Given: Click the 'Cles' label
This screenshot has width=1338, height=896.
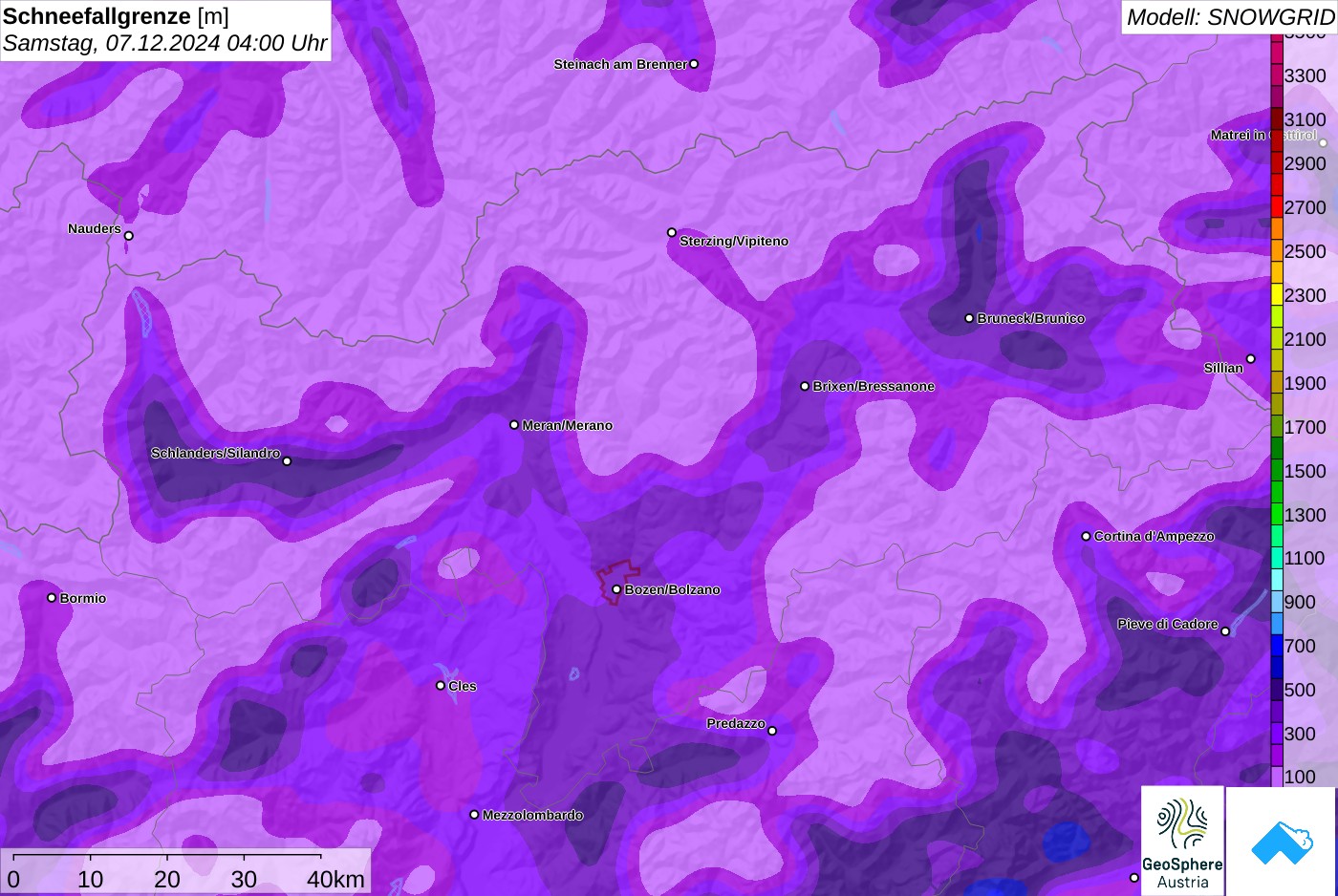Looking at the screenshot, I should (x=463, y=686).
